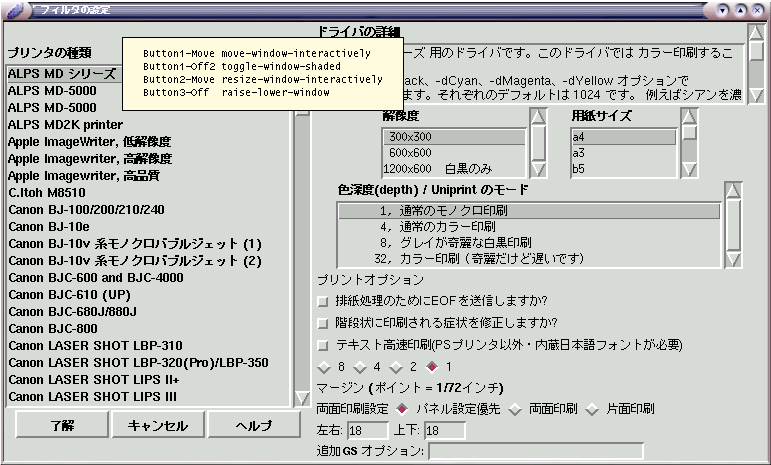Viewport: 771px width, 465px height.
Task: Select 1, 通常のモノクロ印刷 depth
Action: tap(529, 211)
